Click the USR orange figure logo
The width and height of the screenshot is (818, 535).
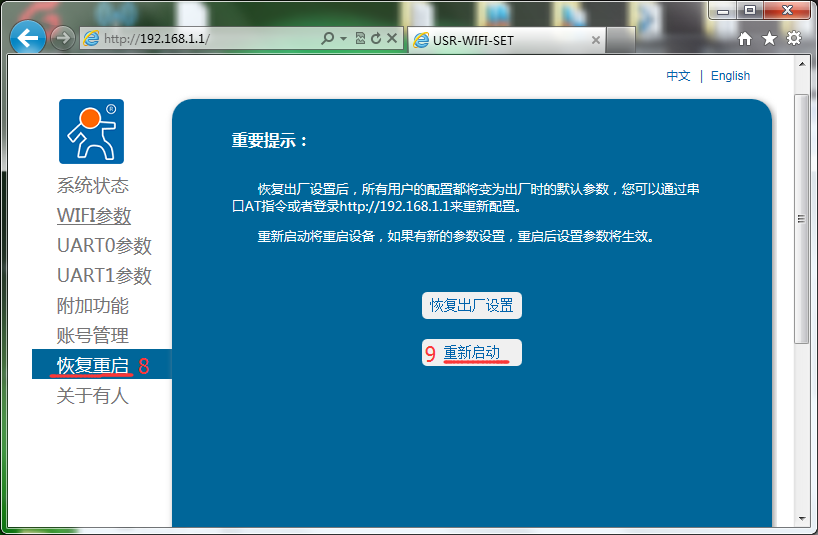point(91,131)
